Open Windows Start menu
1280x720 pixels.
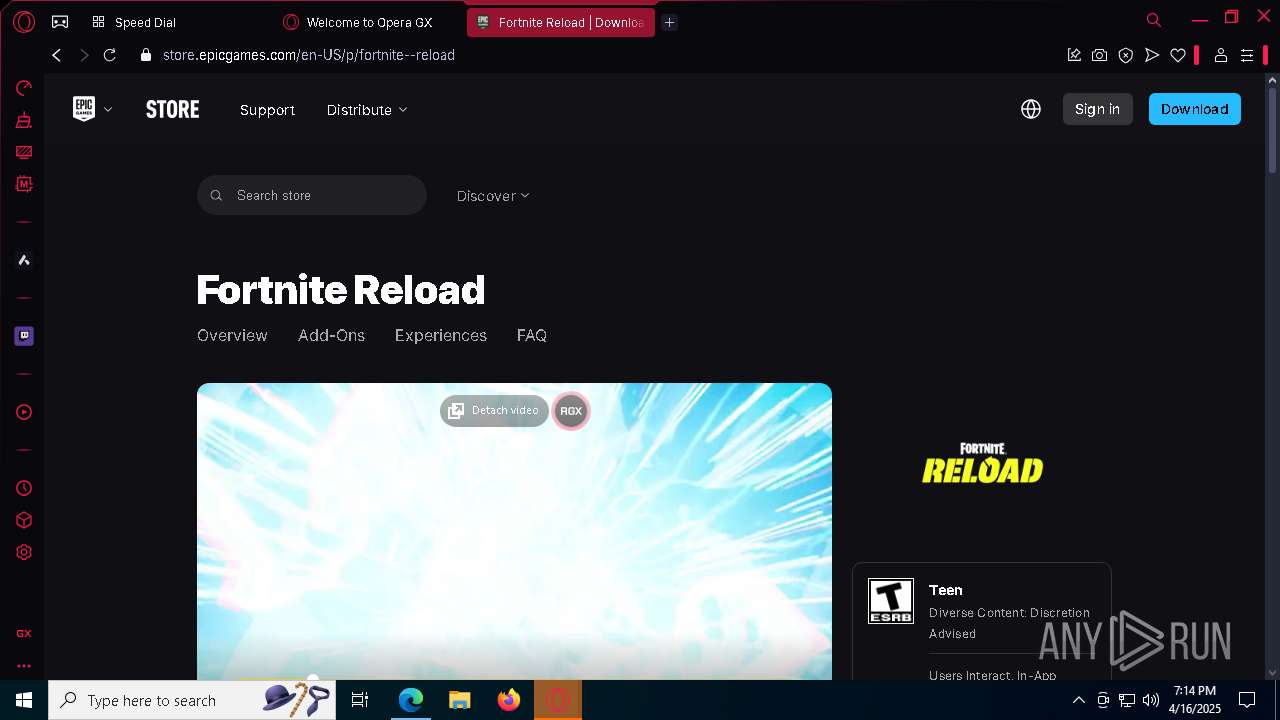[x=24, y=700]
